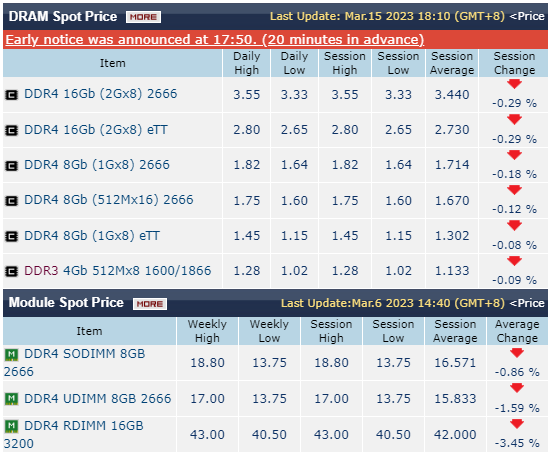This screenshot has height=453, width=548.
Task: Click chip icon beside DDR4 8Gb (1Gx8) eTT
Action: click(x=12, y=237)
